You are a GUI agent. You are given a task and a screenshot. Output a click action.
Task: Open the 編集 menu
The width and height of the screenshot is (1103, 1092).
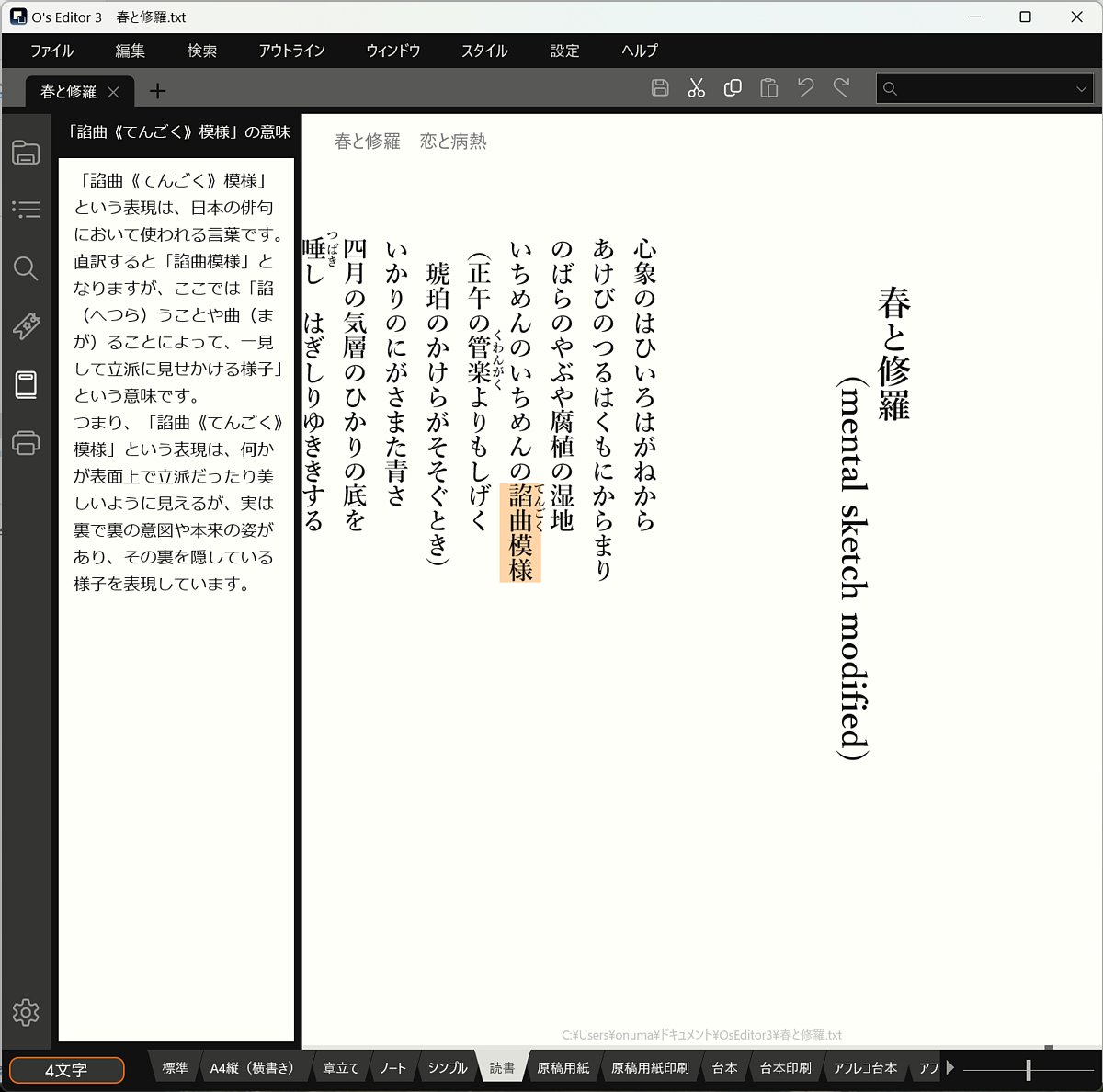[130, 51]
